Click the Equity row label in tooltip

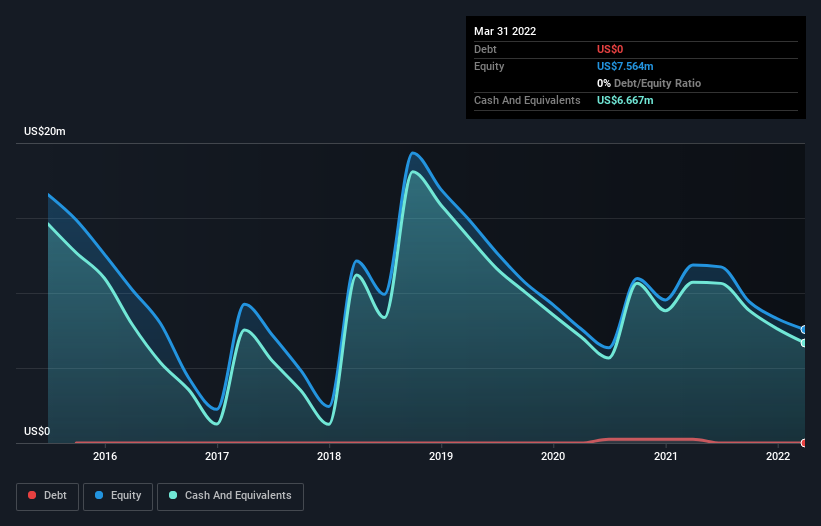click(x=489, y=66)
